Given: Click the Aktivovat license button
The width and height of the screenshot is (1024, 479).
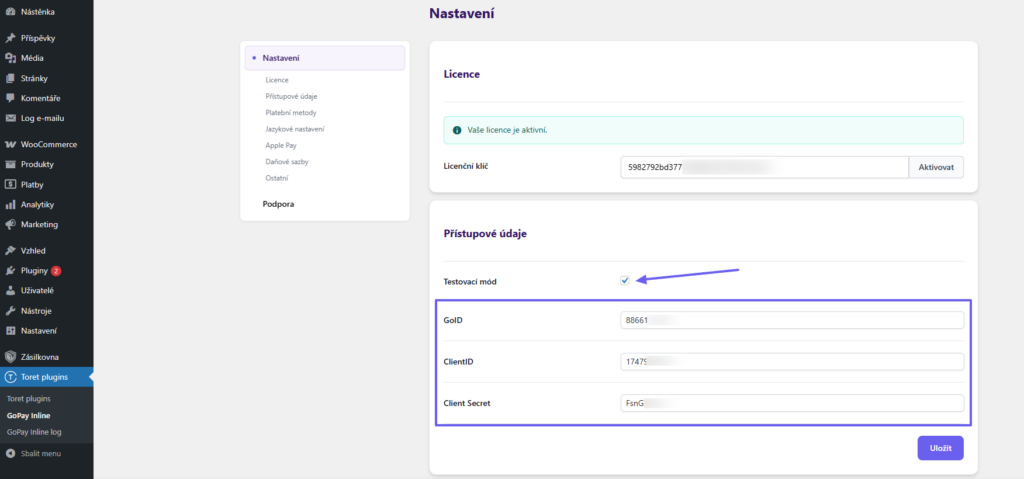Looking at the screenshot, I should [x=936, y=167].
